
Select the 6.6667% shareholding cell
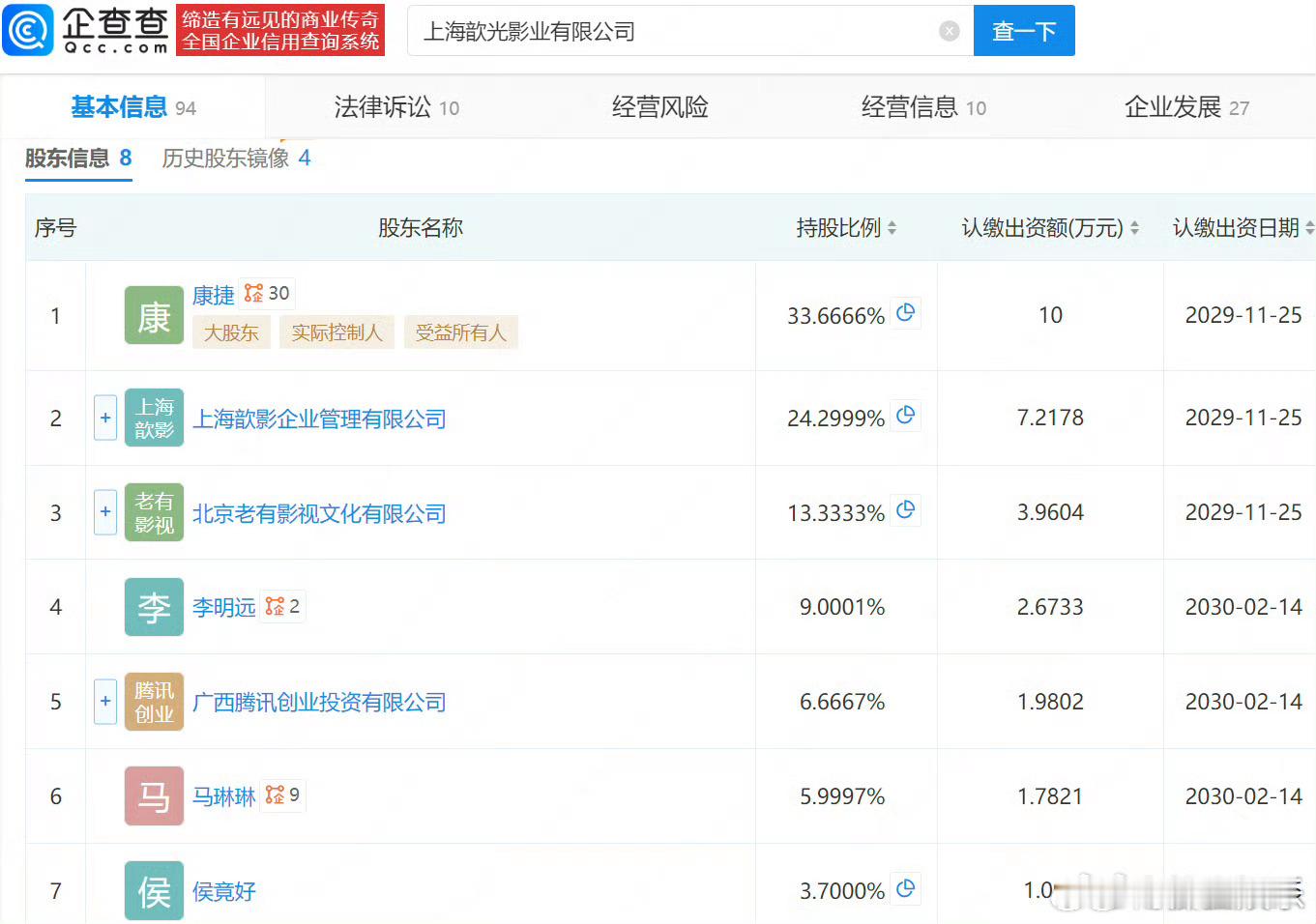[842, 702]
